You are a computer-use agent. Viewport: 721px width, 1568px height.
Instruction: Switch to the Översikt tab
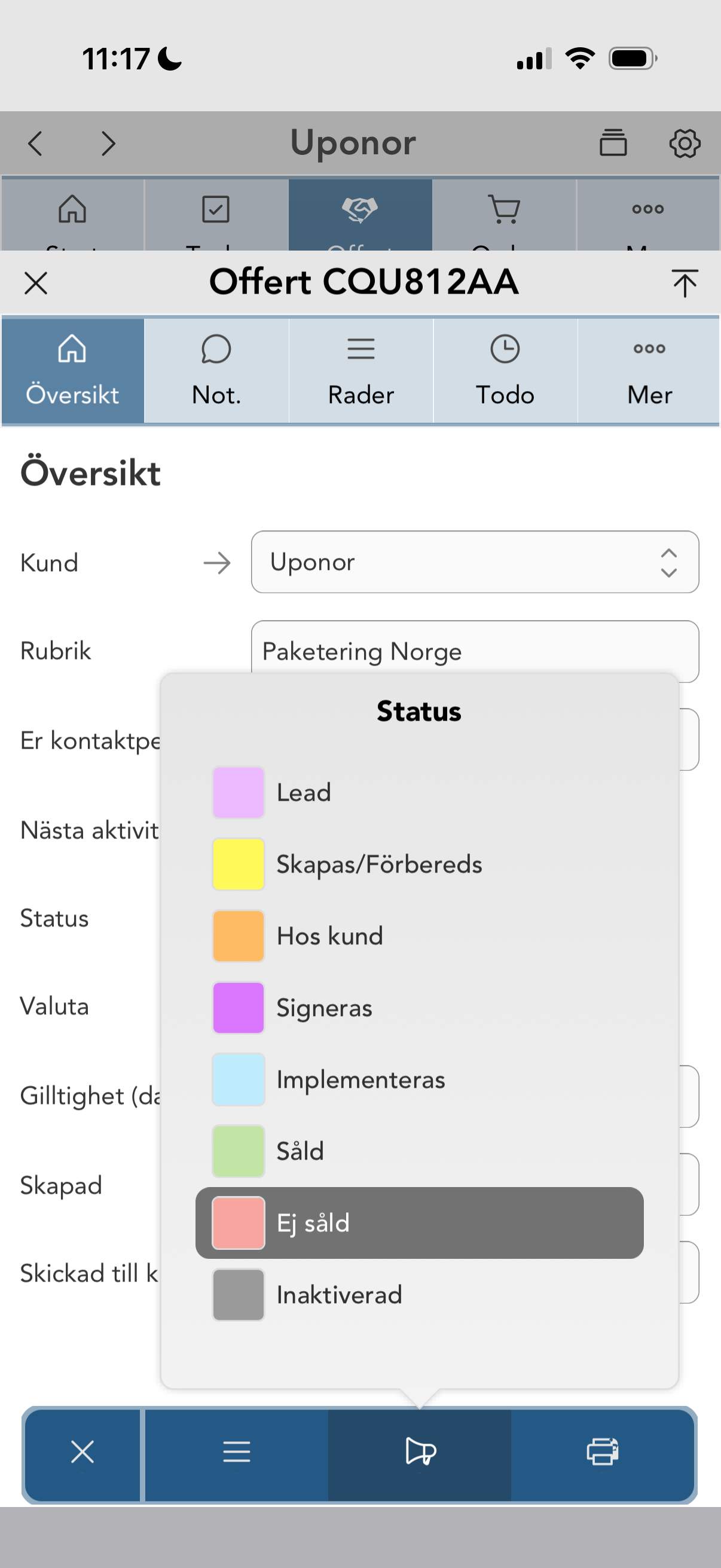72,370
